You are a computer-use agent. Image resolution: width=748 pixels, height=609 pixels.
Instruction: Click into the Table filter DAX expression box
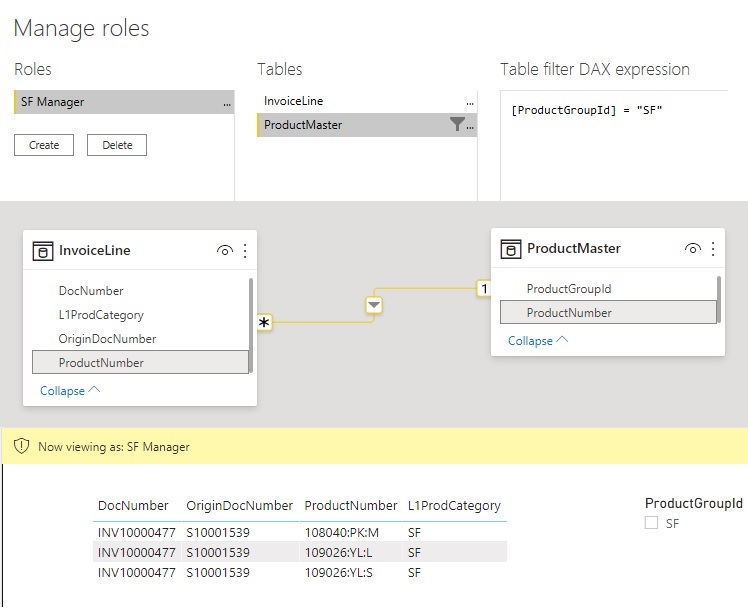[614, 145]
